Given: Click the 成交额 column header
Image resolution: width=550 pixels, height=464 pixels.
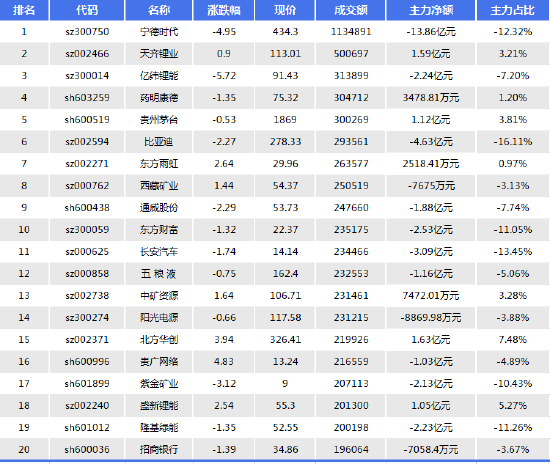Looking at the screenshot, I should point(351,10).
